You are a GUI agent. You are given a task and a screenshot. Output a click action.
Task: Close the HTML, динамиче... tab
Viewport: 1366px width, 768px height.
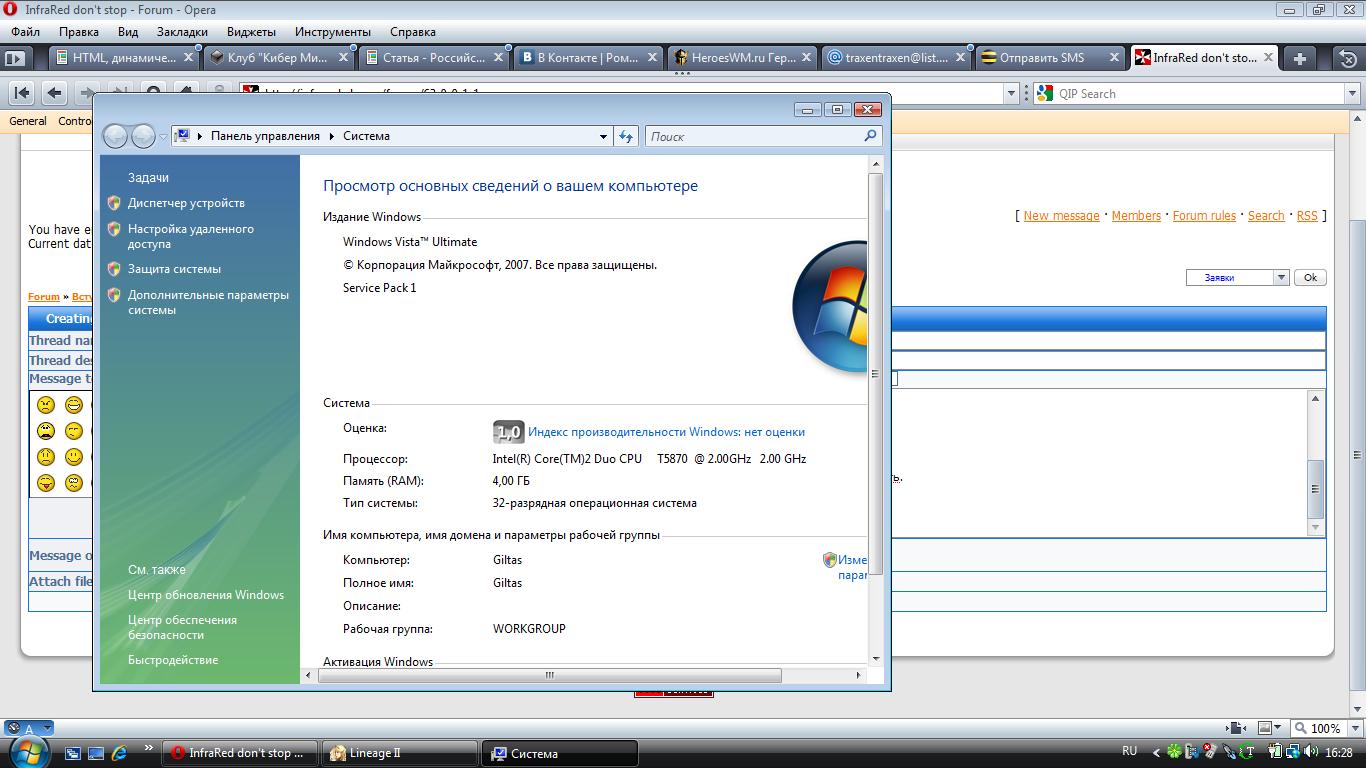[187, 58]
